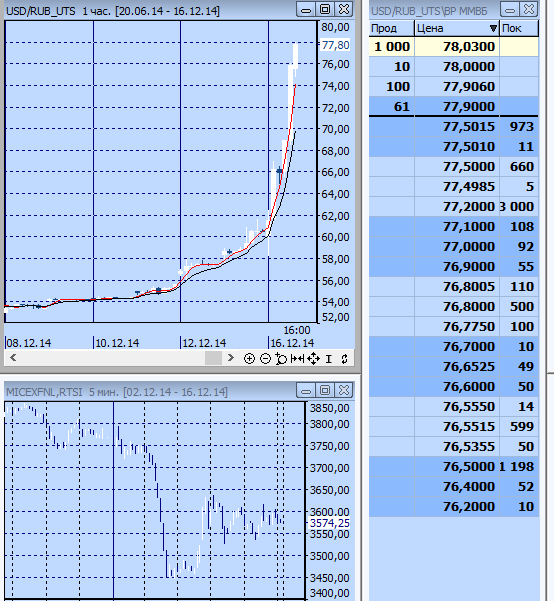This screenshot has height=601, width=554.
Task: Zoom out of USD/RUB chart with minus icon
Action: [x=265, y=359]
